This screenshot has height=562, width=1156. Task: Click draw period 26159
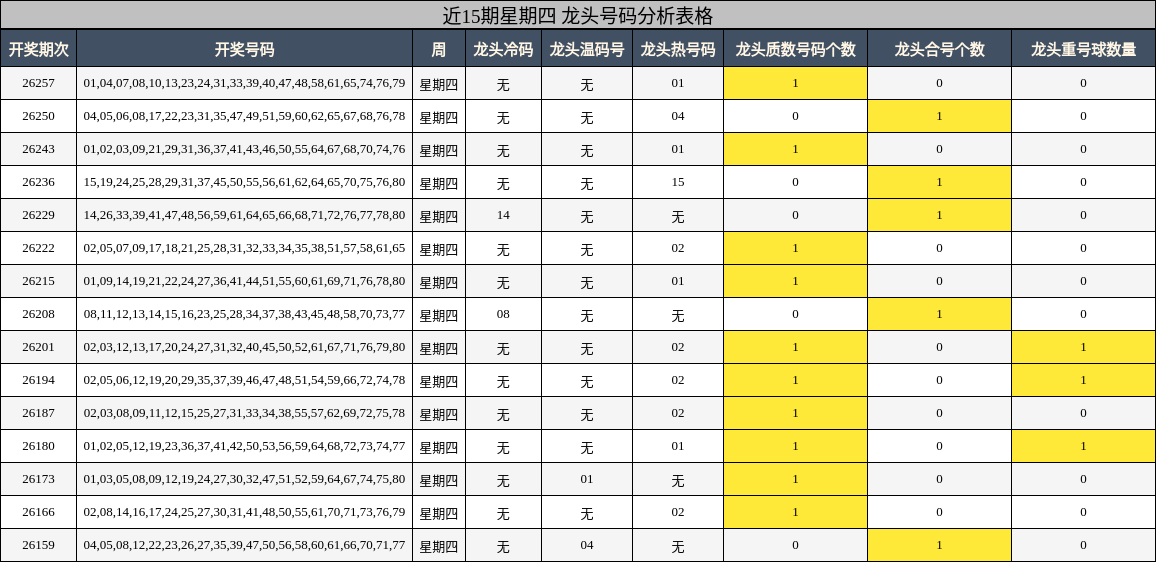tap(38, 545)
